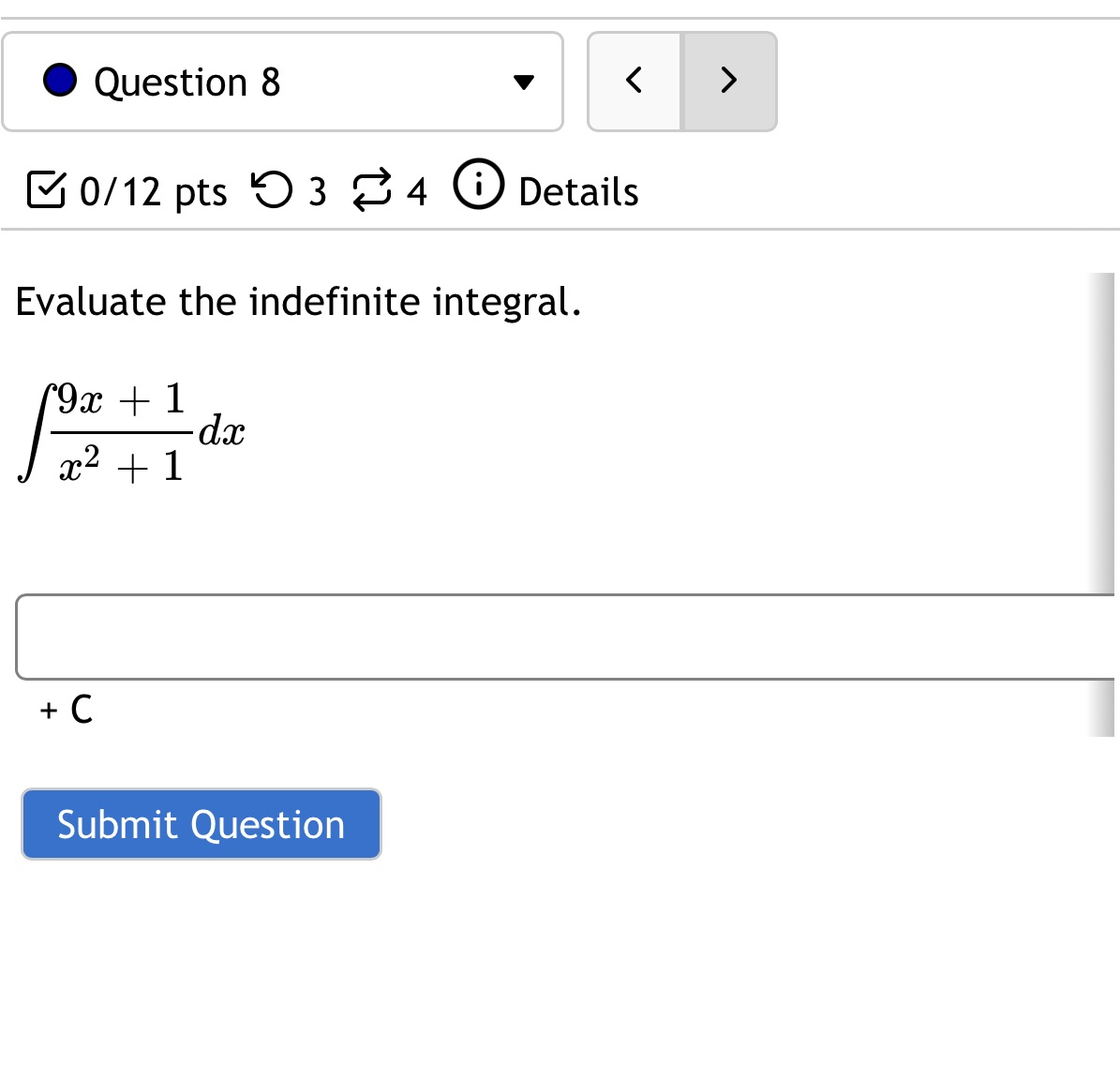Click the filled question status indicator

coord(59,81)
